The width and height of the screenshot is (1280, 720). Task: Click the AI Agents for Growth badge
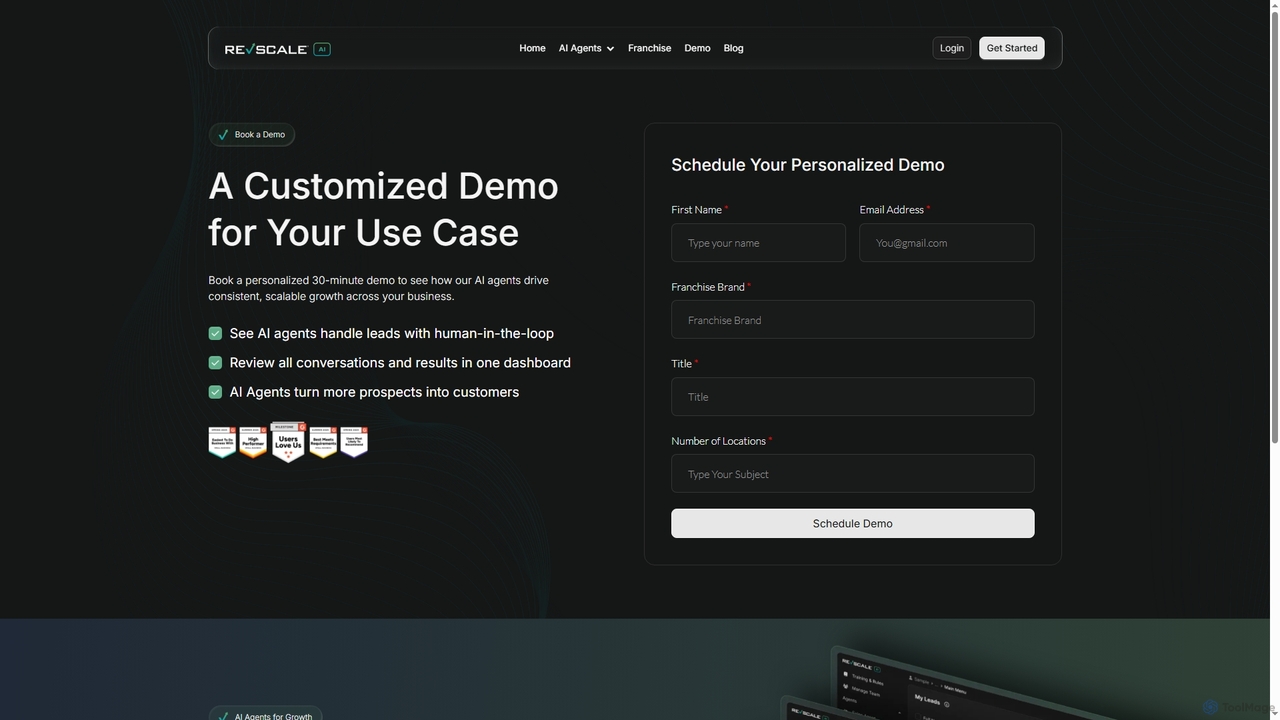click(265, 713)
